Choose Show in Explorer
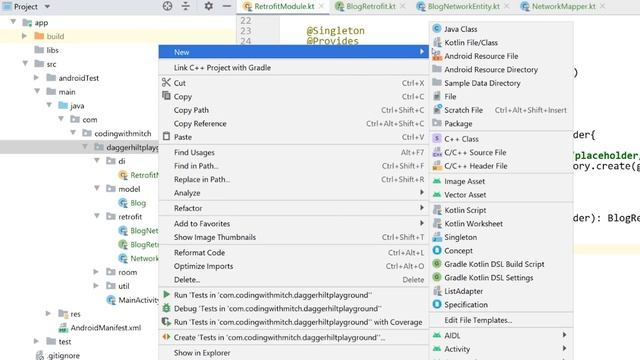 [293, 353]
